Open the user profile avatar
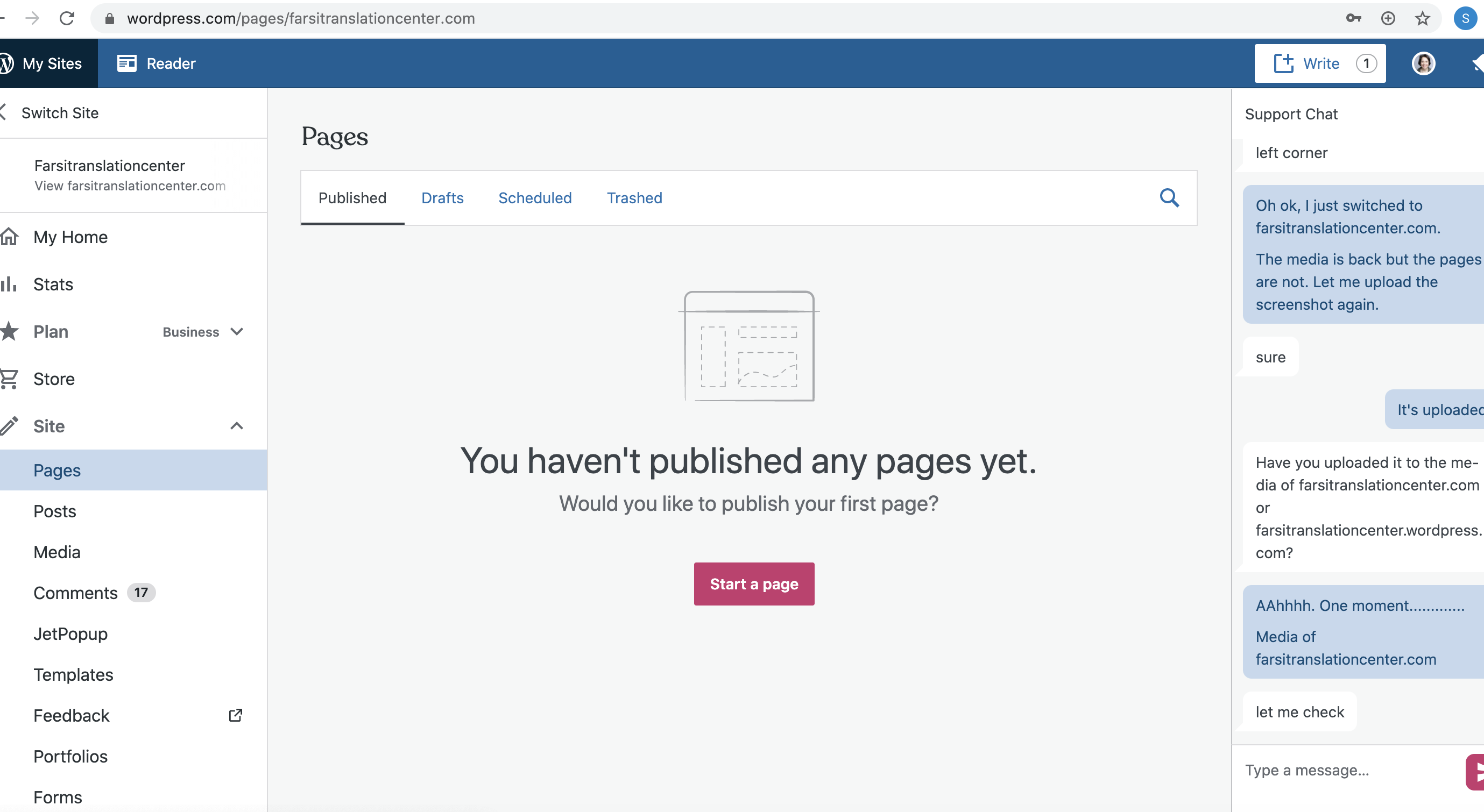The image size is (1484, 812). (x=1423, y=63)
